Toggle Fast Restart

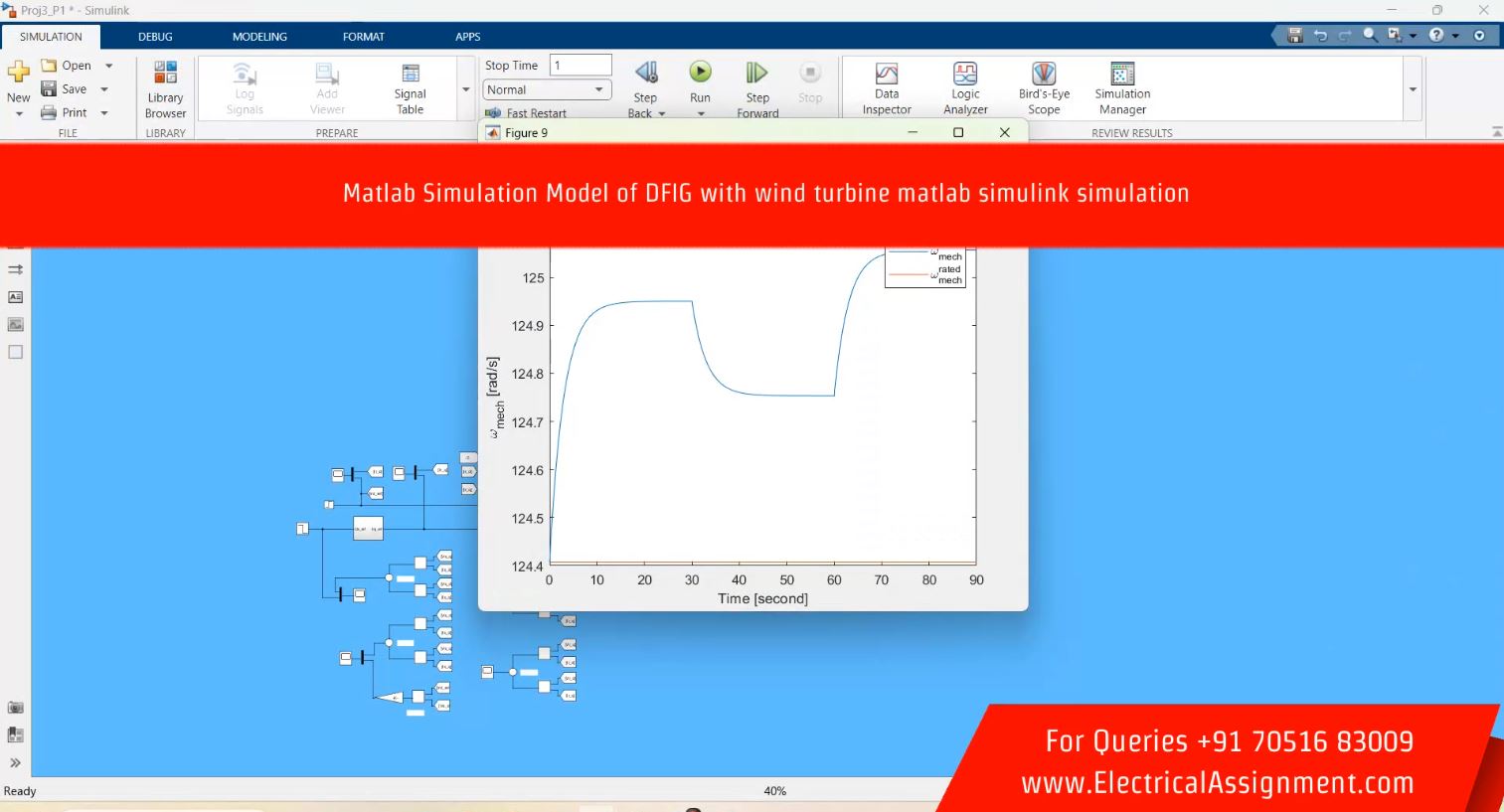click(x=526, y=113)
